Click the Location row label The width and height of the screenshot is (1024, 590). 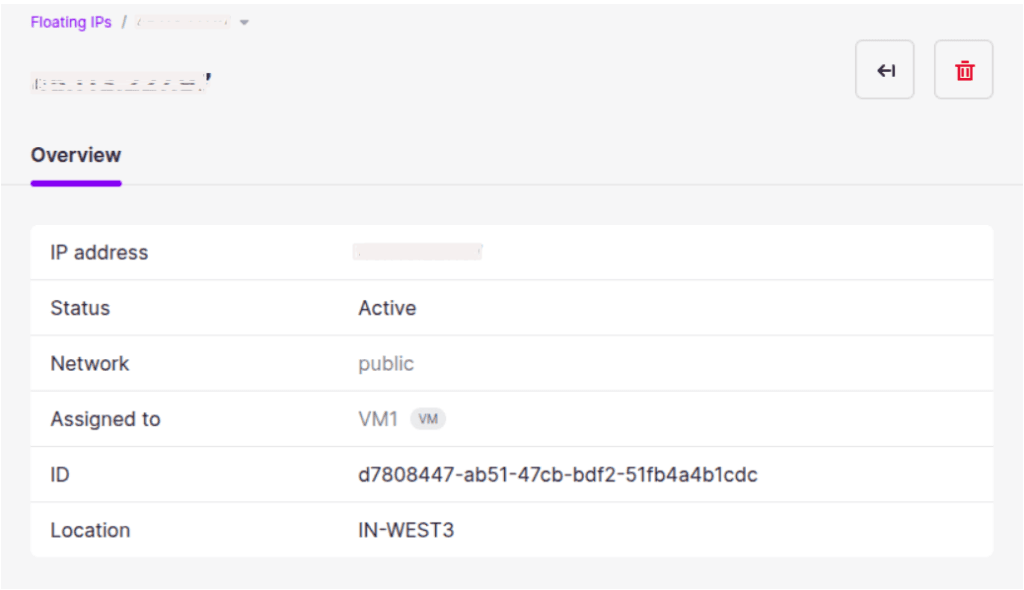tap(91, 530)
